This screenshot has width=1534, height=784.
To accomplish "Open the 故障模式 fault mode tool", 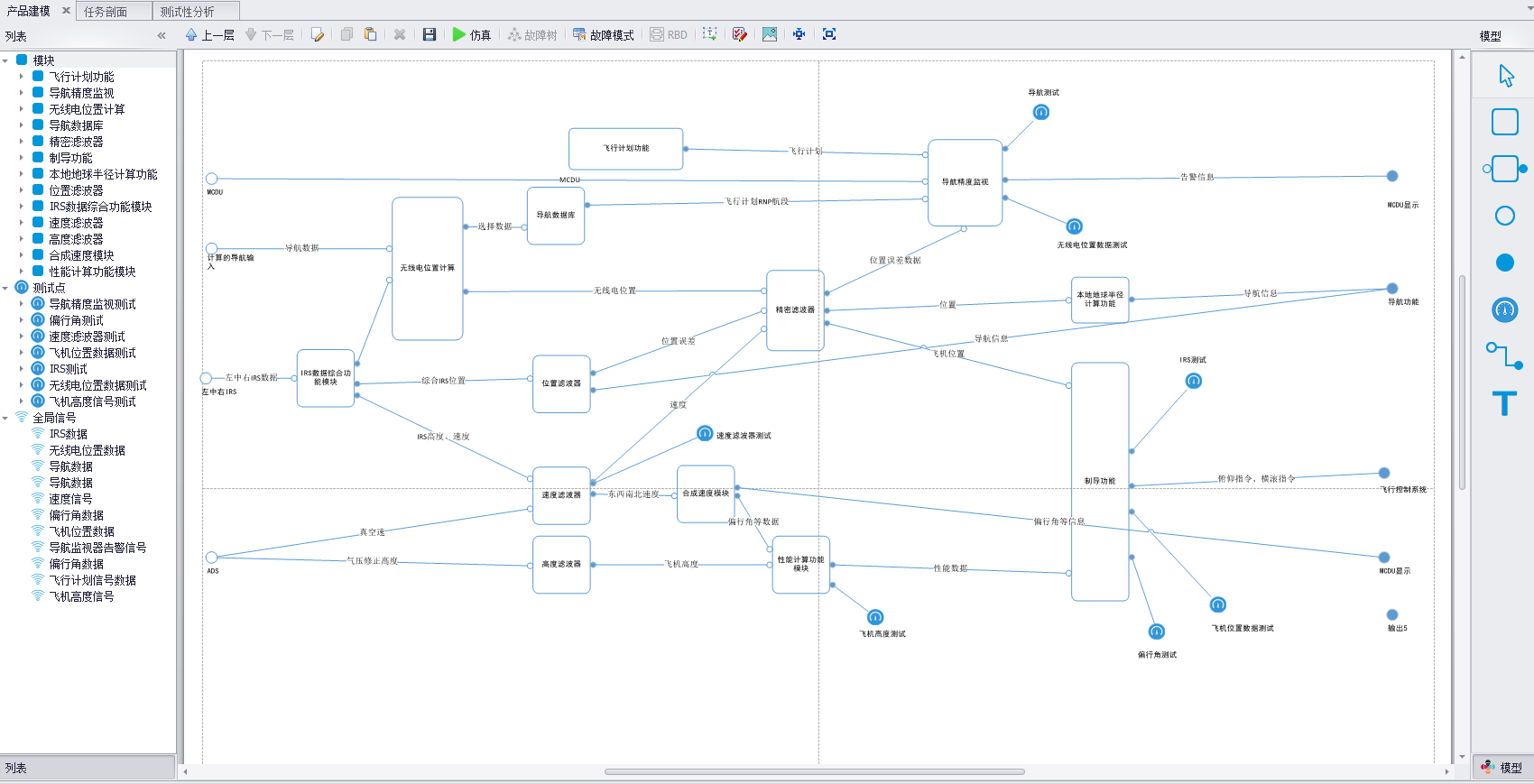I will tap(603, 34).
